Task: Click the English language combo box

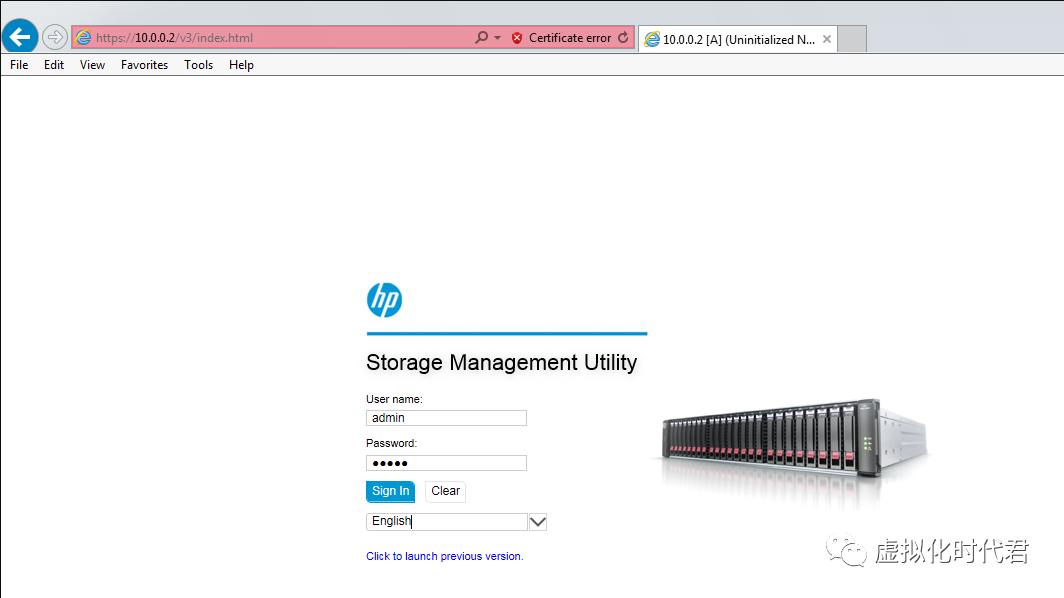Action: pyautogui.click(x=446, y=521)
